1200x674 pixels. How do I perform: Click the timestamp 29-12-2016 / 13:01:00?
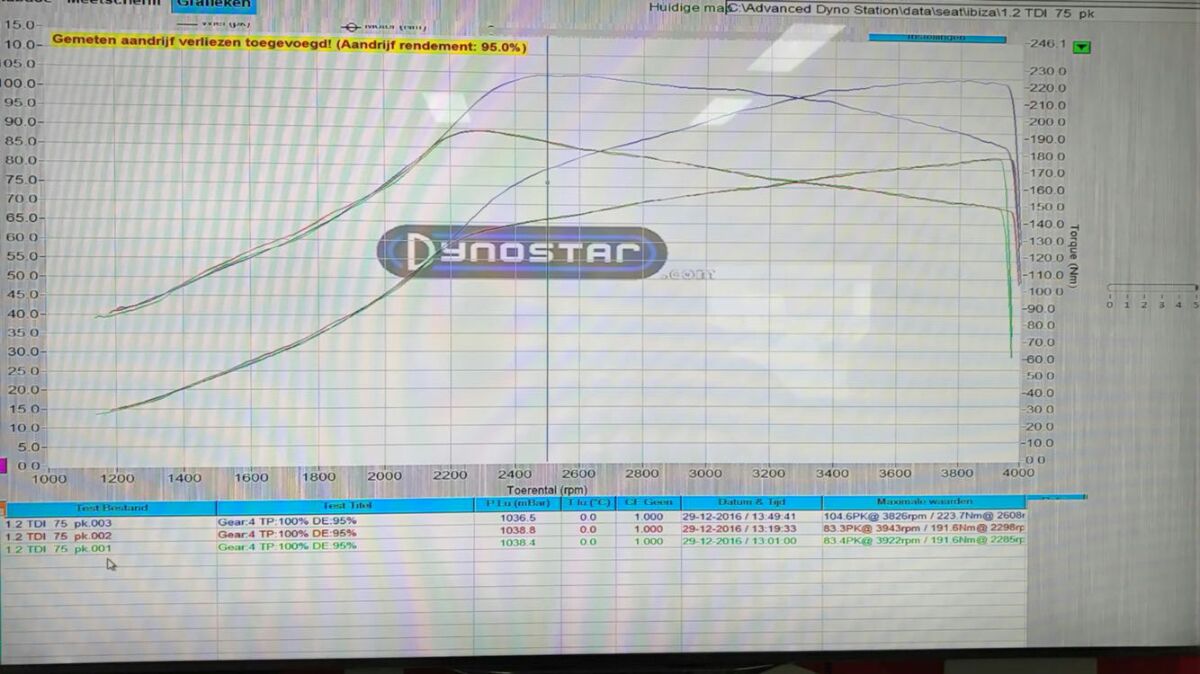click(x=739, y=541)
